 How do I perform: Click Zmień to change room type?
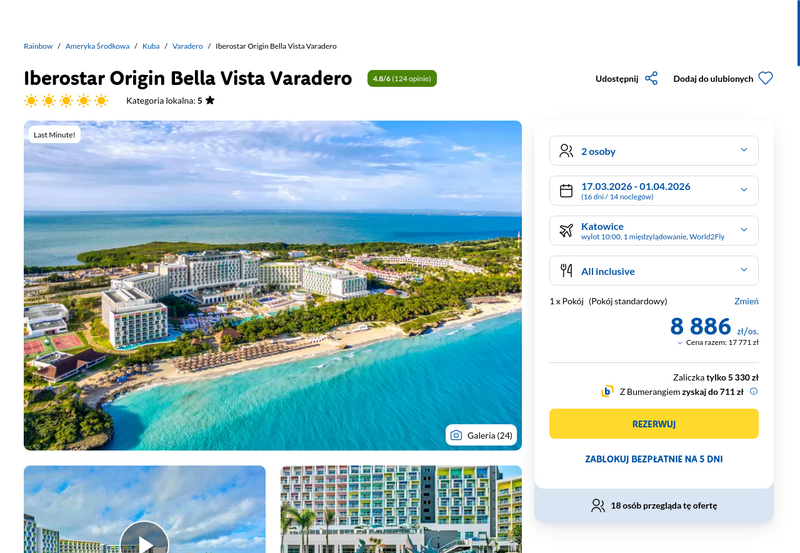coord(746,301)
